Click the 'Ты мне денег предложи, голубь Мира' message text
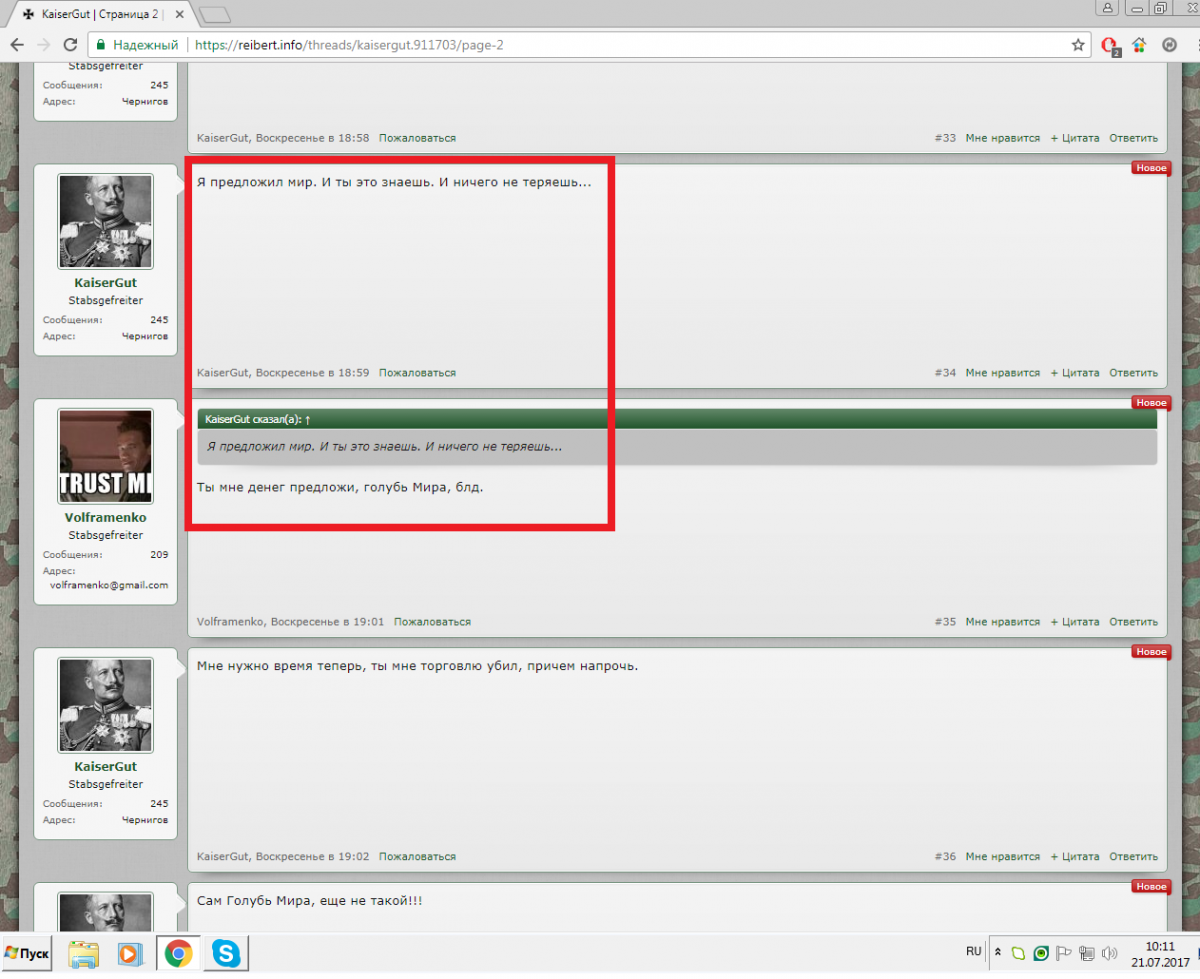 pos(340,488)
